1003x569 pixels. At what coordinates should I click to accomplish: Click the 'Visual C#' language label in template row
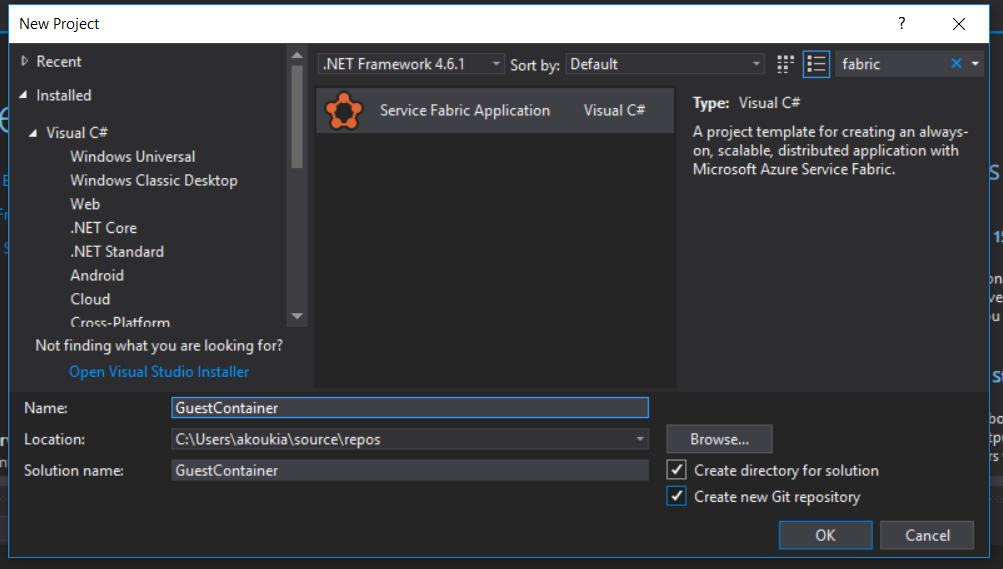[x=614, y=110]
